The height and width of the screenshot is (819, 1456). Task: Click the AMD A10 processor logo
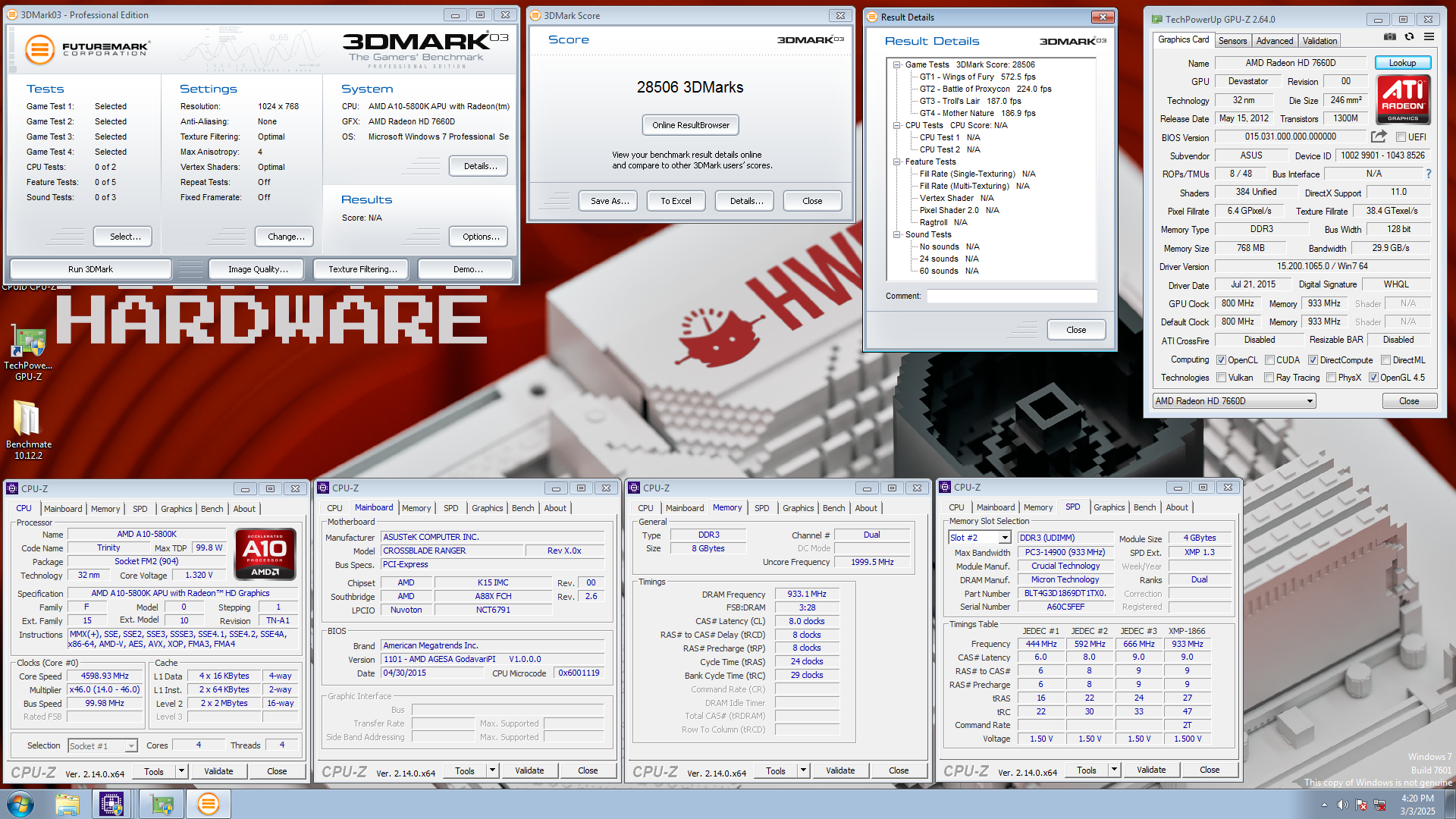coord(265,554)
